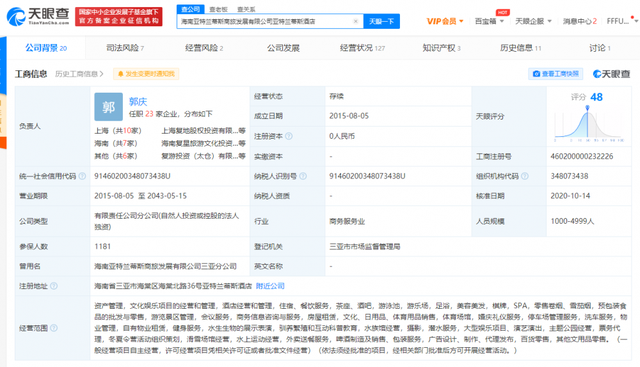640x367 pixels.
Task: Click the 参保人数 value 1181
Action: coord(102,247)
